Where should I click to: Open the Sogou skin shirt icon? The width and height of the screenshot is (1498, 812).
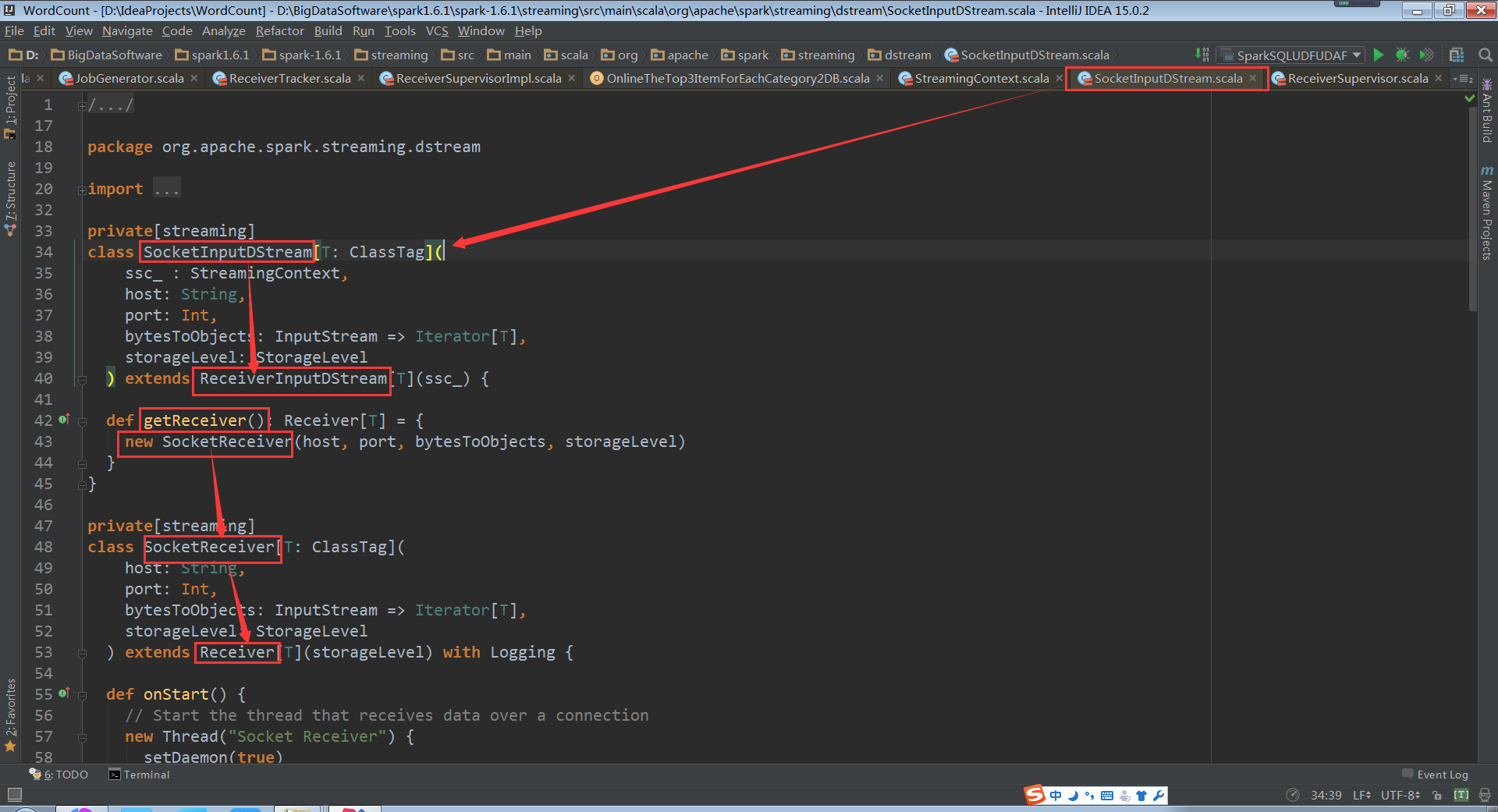[x=1141, y=796]
